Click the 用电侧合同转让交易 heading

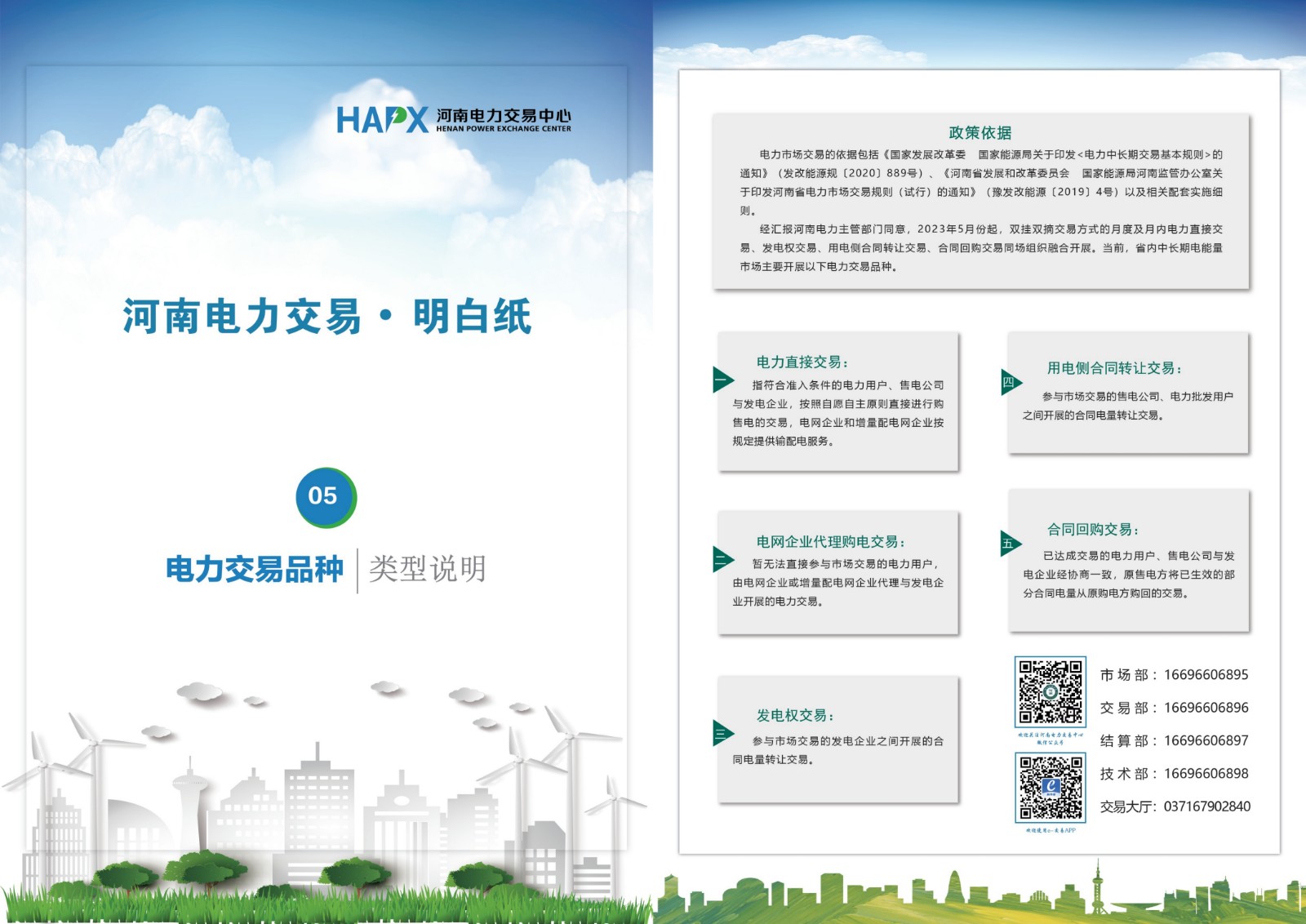[1114, 368]
